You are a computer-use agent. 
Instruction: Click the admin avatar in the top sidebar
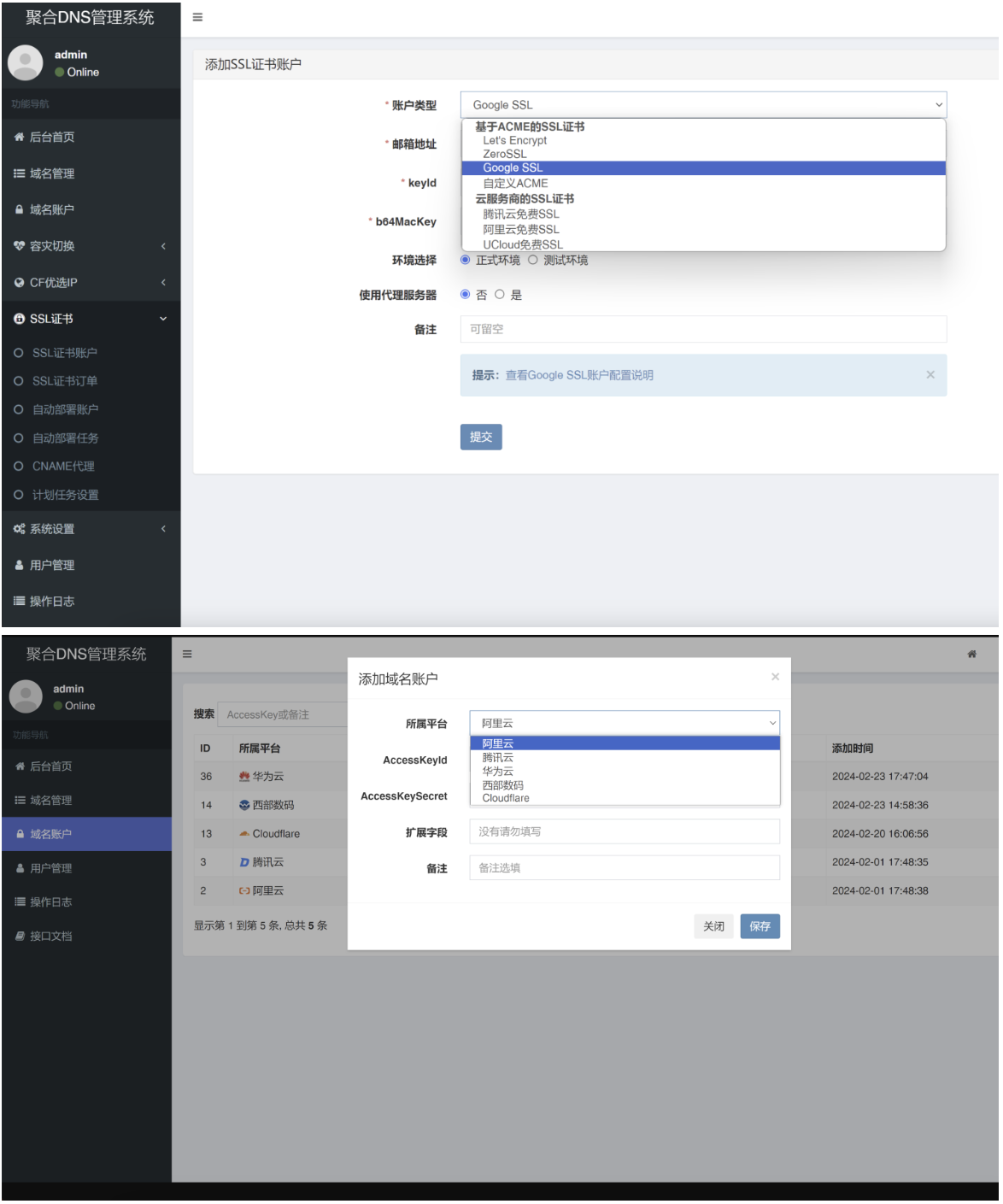pyautogui.click(x=26, y=63)
